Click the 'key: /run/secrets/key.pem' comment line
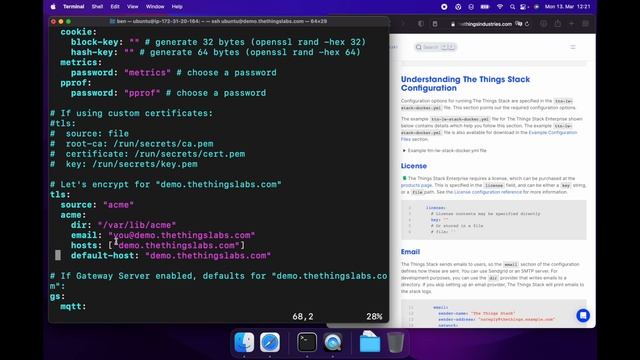The width and height of the screenshot is (640, 360). coord(124,164)
